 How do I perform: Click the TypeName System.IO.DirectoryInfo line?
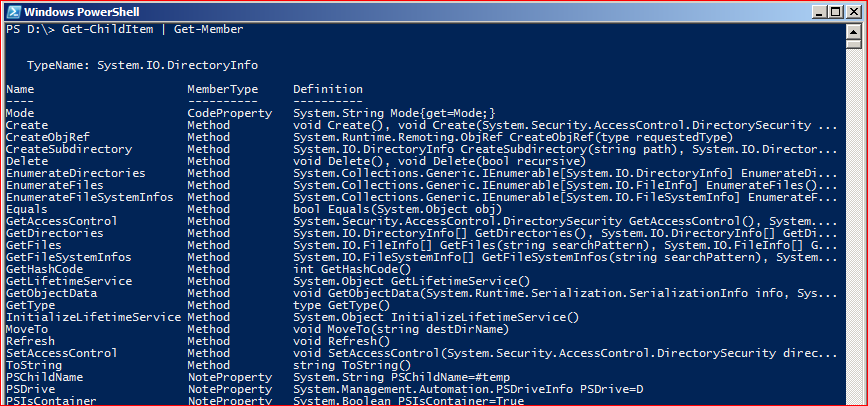pos(142,65)
